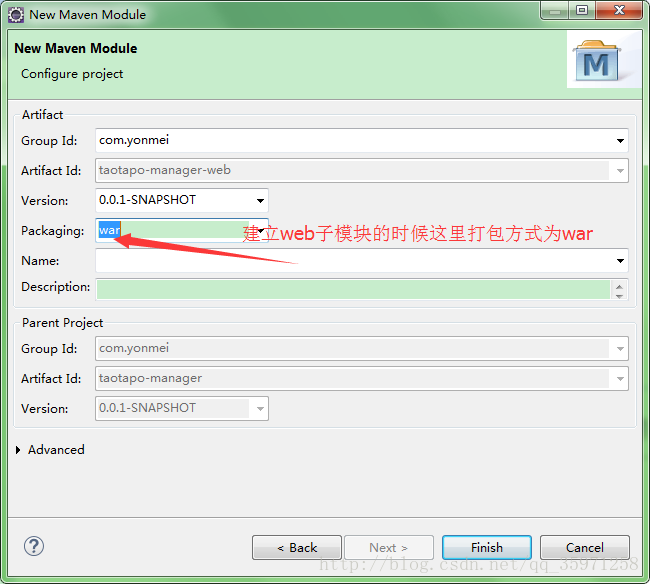Click the Maven M wizard banner image
This screenshot has height=584, width=650.
point(604,59)
